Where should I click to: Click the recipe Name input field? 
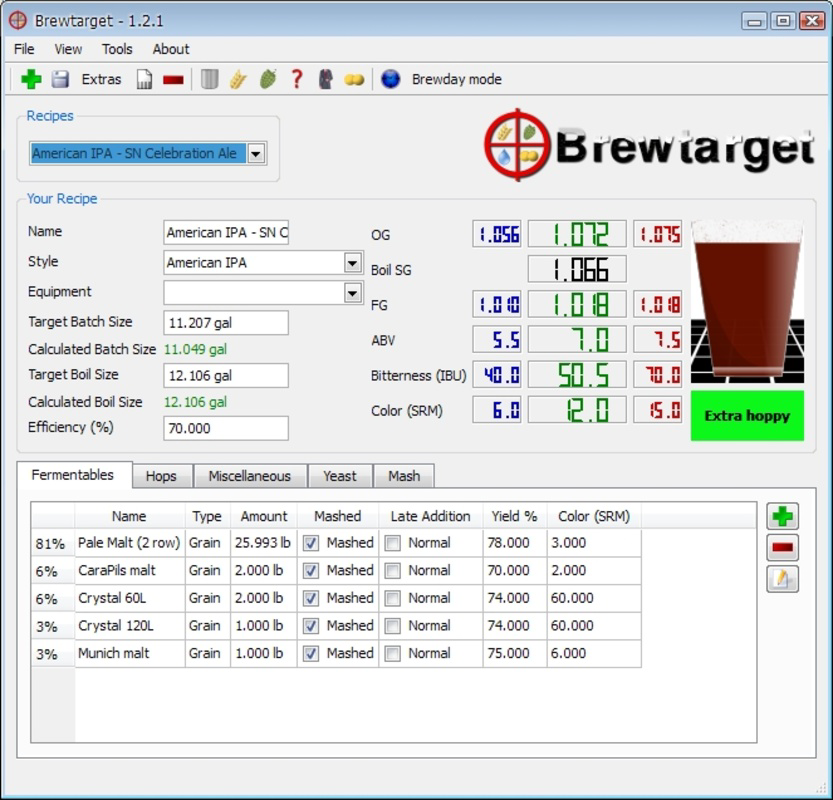click(x=226, y=233)
